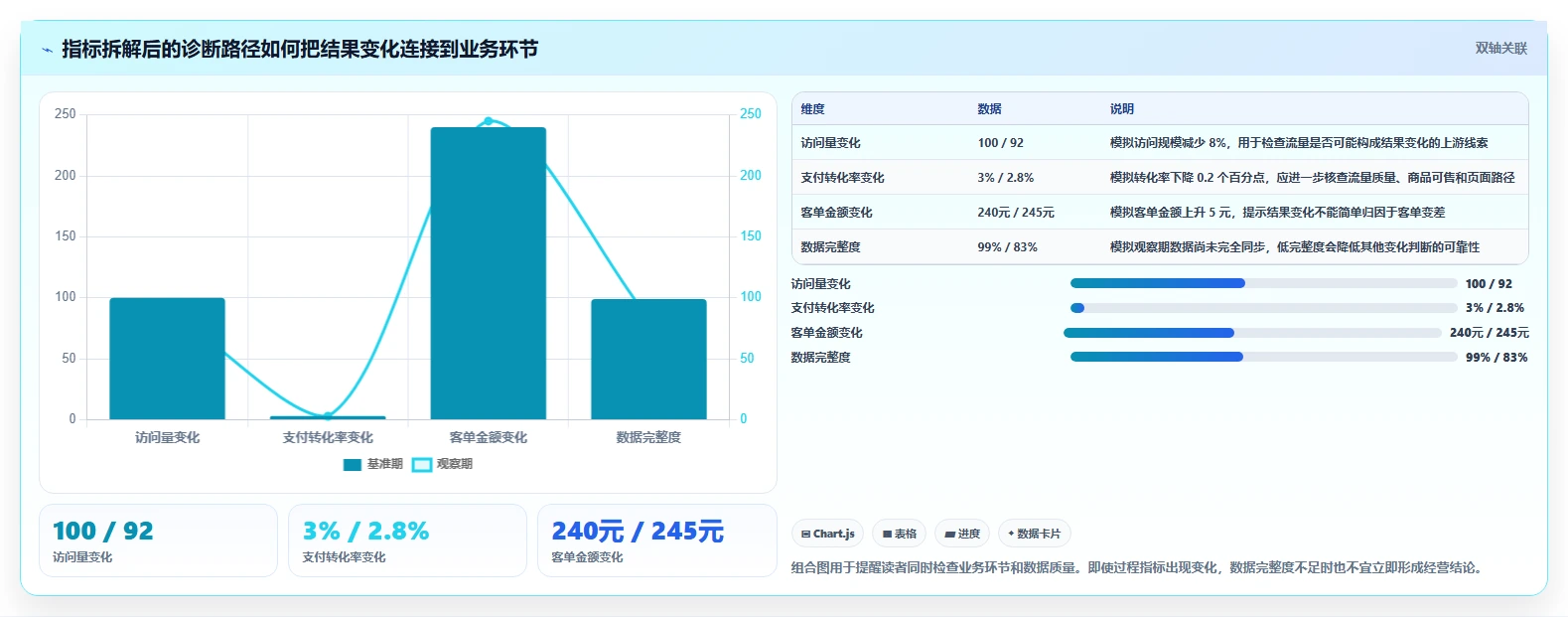The image size is (1568, 617).
Task: Click the 访问量变化 bar in chart
Action: [x=167, y=359]
